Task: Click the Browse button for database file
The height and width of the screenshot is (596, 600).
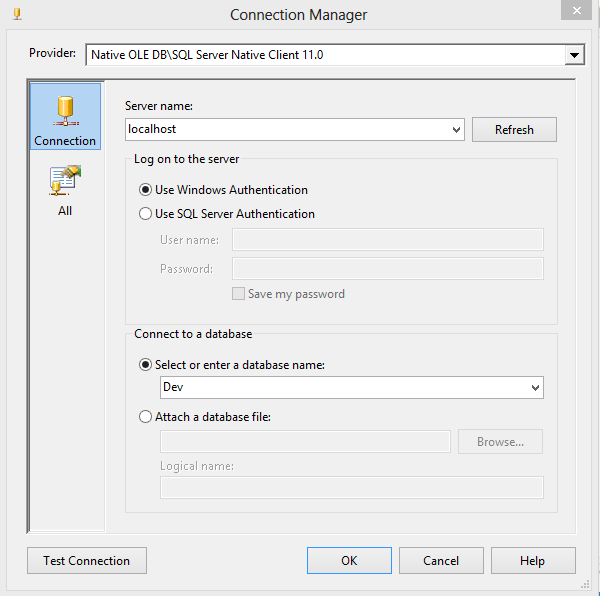Action: tap(500, 442)
